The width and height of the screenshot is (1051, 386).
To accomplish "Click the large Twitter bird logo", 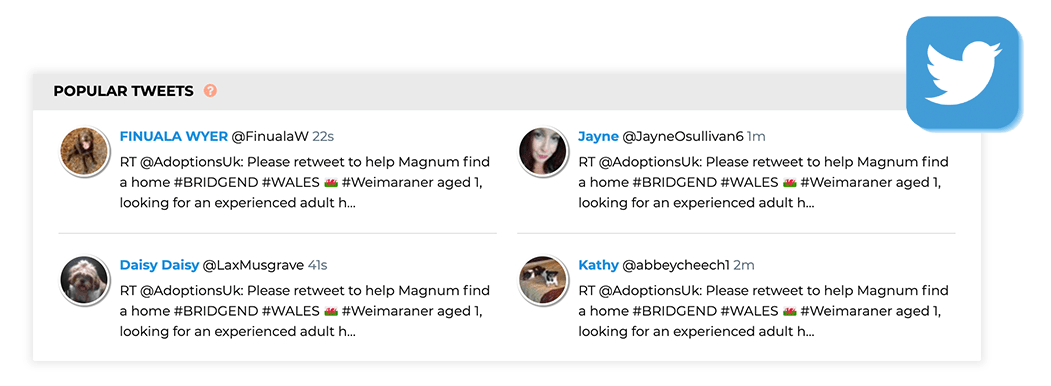I will (963, 72).
